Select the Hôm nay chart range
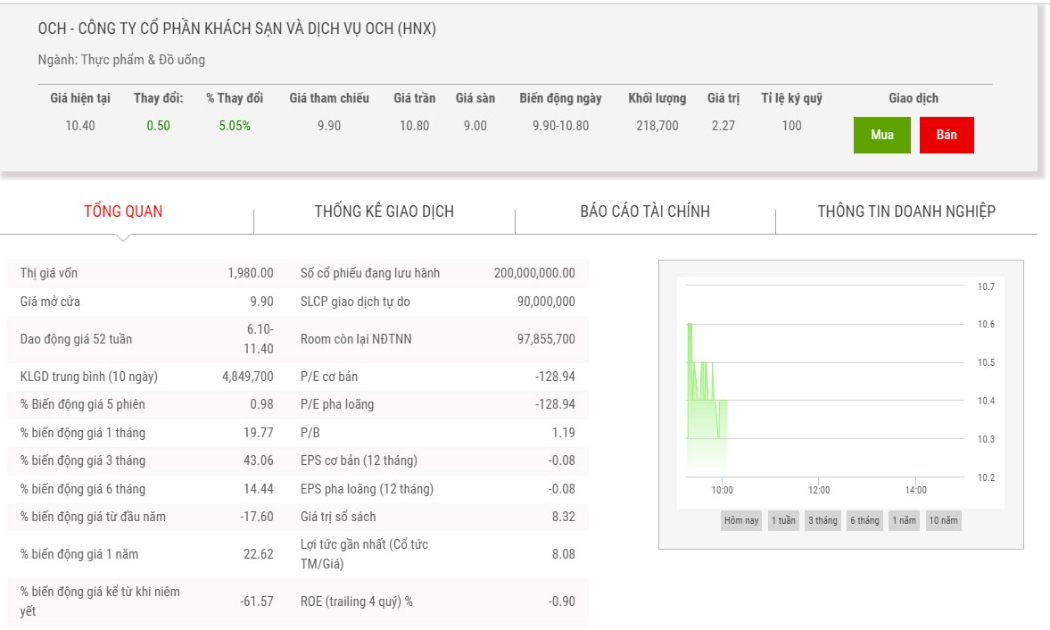The height and width of the screenshot is (630, 1050). point(741,521)
